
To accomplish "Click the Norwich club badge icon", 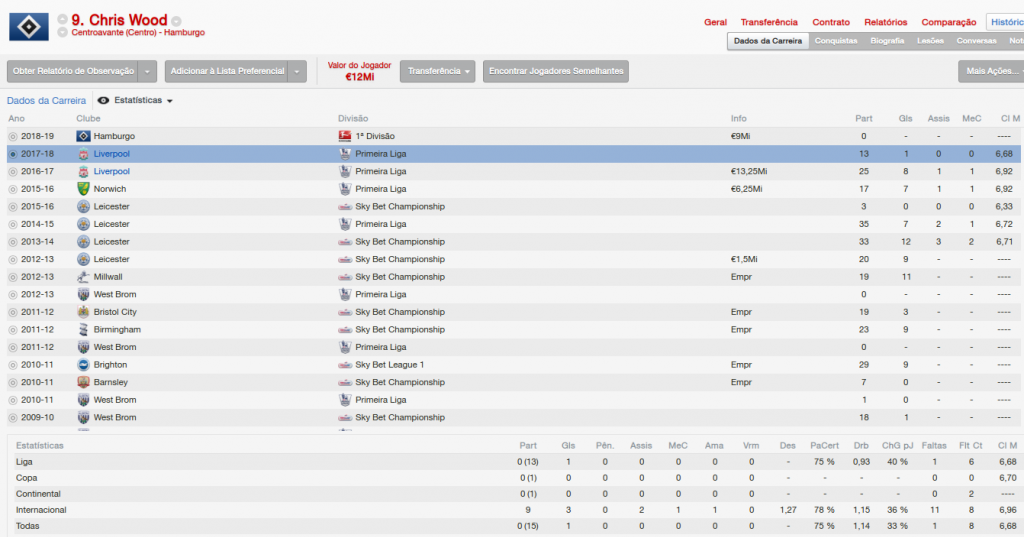I will pos(83,189).
